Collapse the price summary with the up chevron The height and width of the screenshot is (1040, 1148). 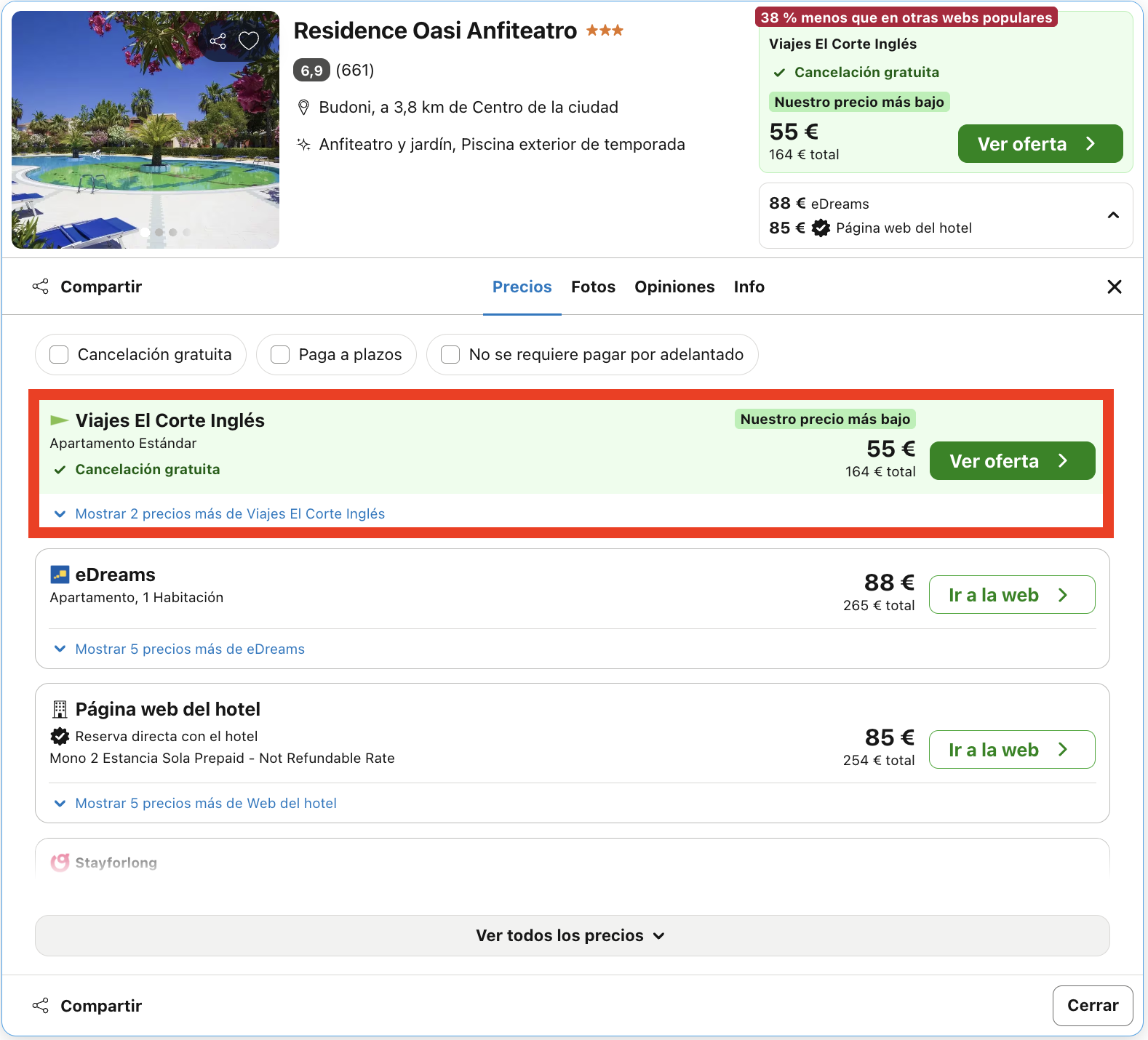1113,215
